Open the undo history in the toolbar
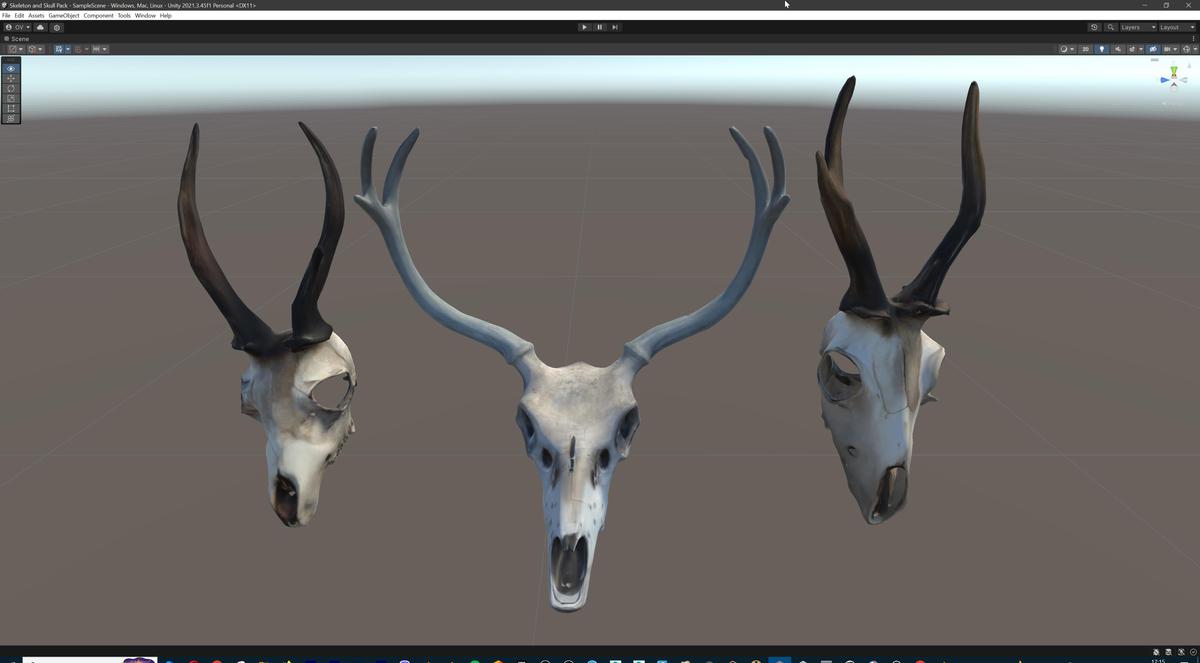The width and height of the screenshot is (1200, 663). (x=1094, y=27)
